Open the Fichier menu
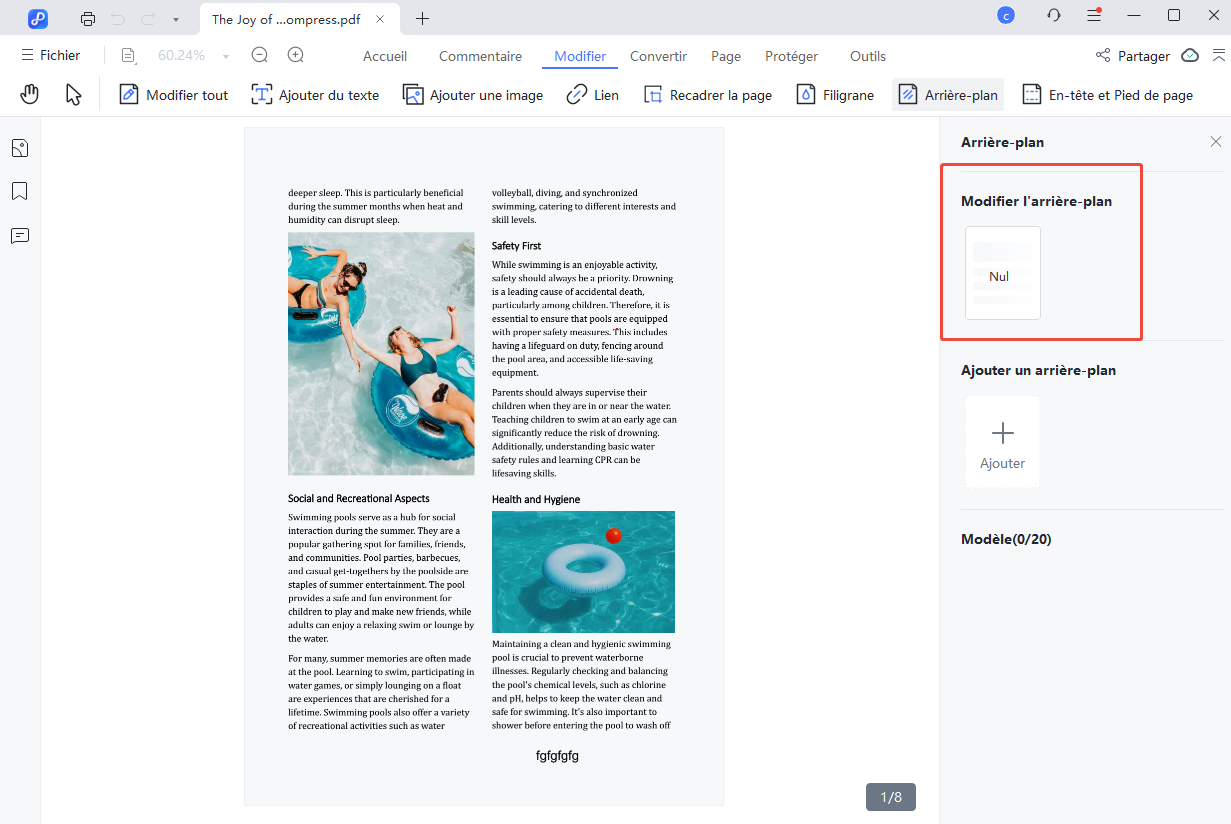 pos(50,55)
